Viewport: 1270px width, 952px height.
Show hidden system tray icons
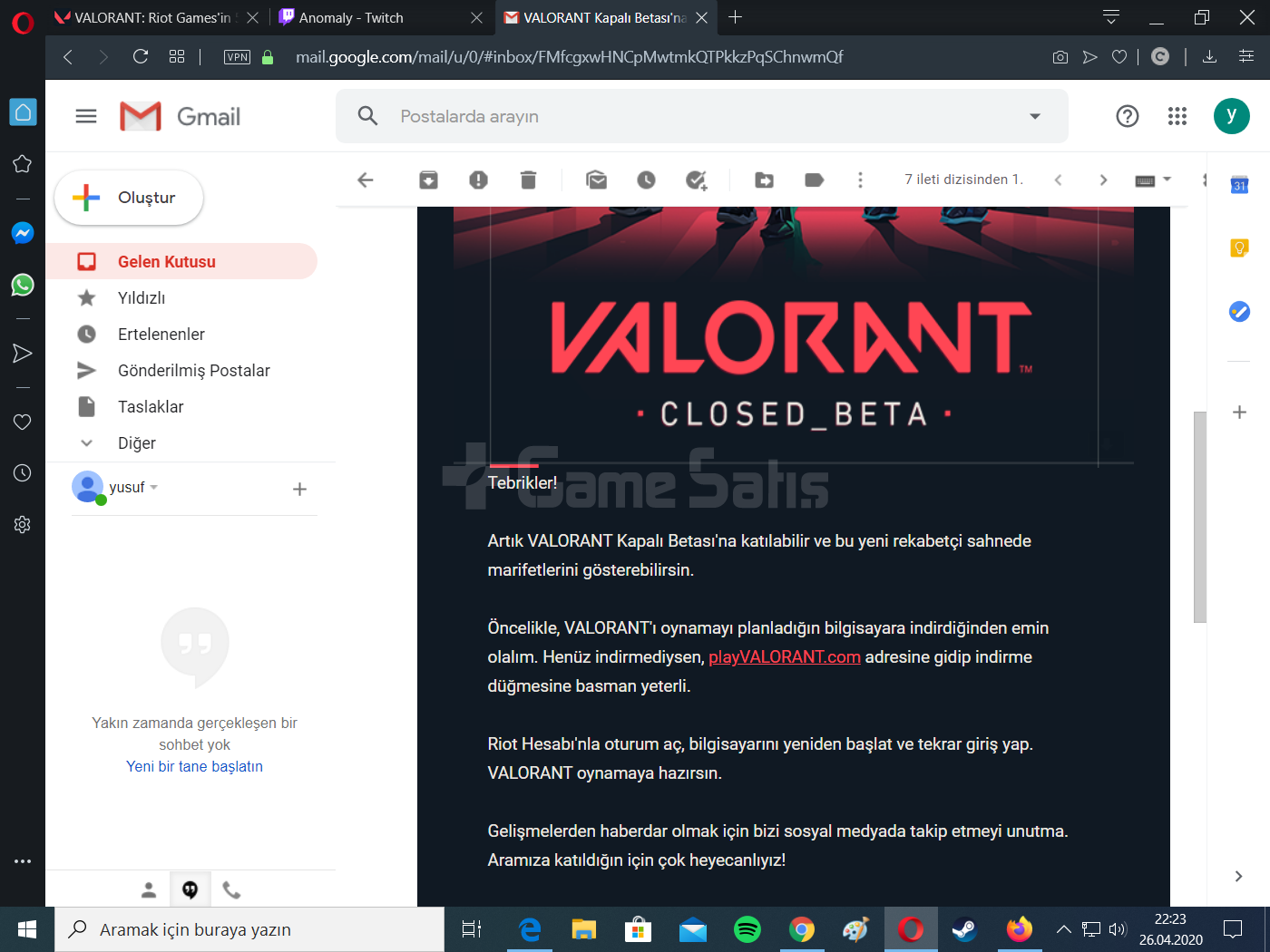coord(1064,929)
